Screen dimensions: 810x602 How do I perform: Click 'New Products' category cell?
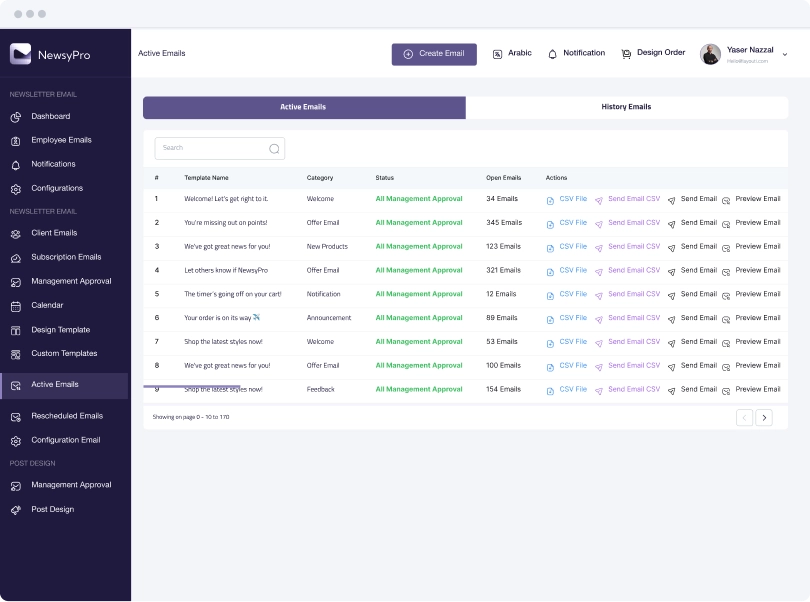327,246
